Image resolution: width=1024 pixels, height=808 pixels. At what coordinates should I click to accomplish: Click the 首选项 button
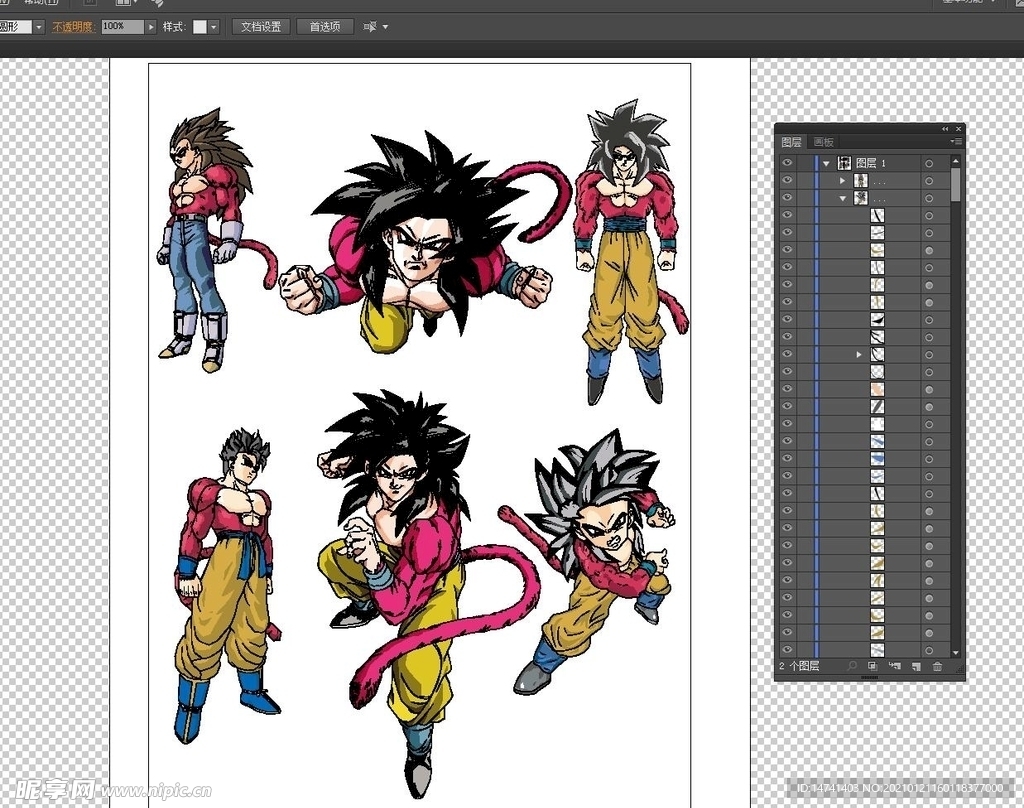click(x=325, y=27)
